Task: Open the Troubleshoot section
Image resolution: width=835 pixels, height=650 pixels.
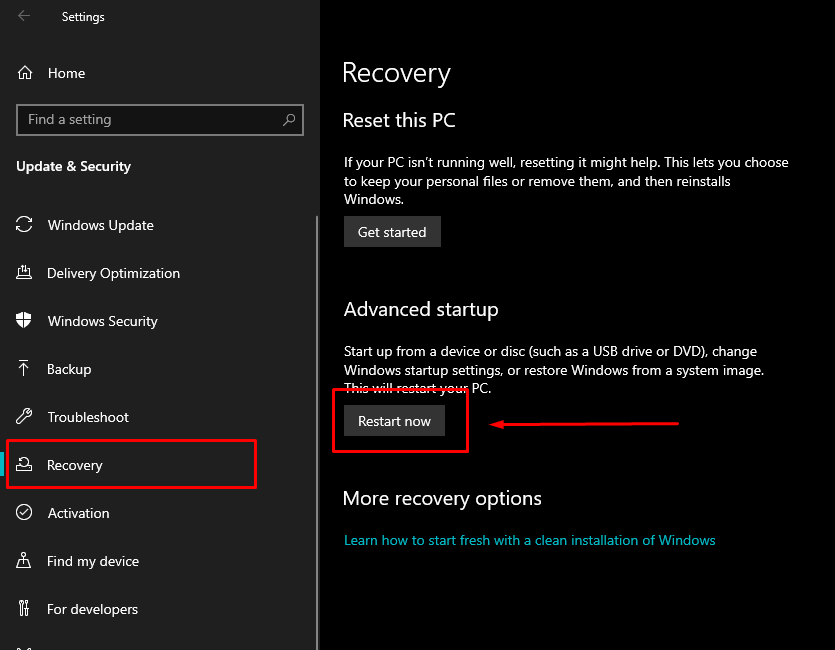Action: click(88, 417)
